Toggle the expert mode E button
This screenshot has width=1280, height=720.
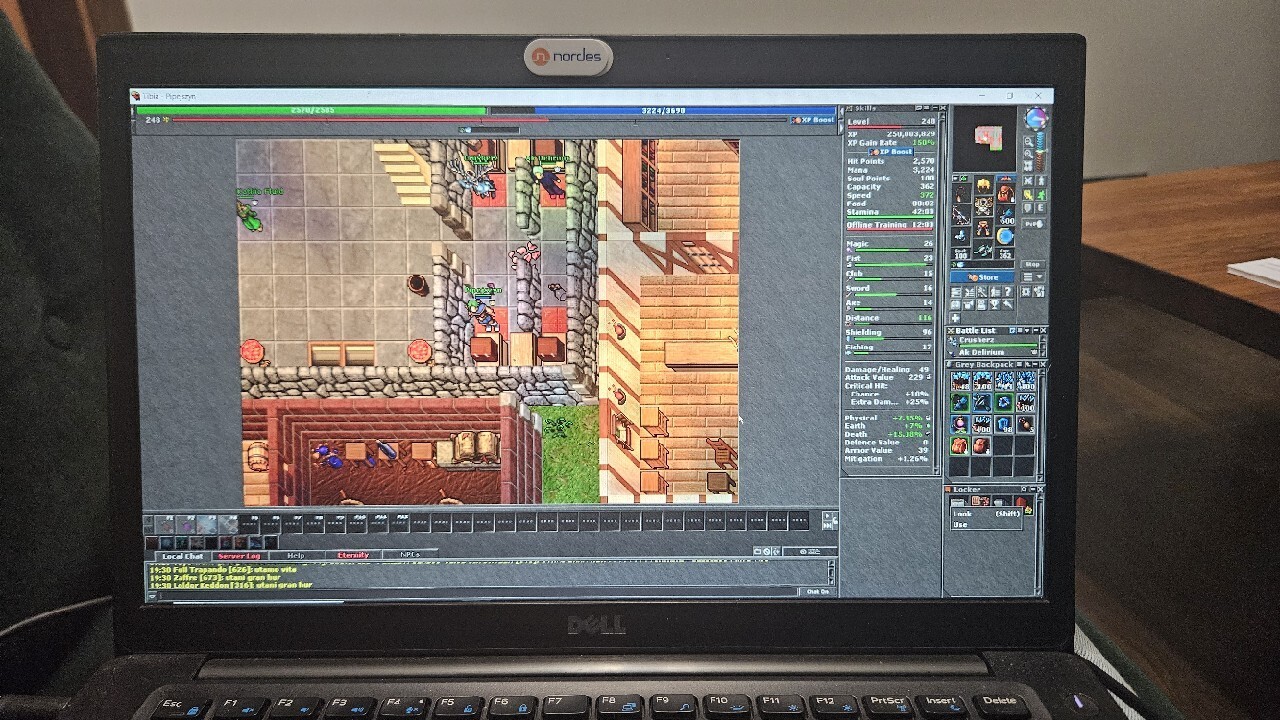[1042, 208]
